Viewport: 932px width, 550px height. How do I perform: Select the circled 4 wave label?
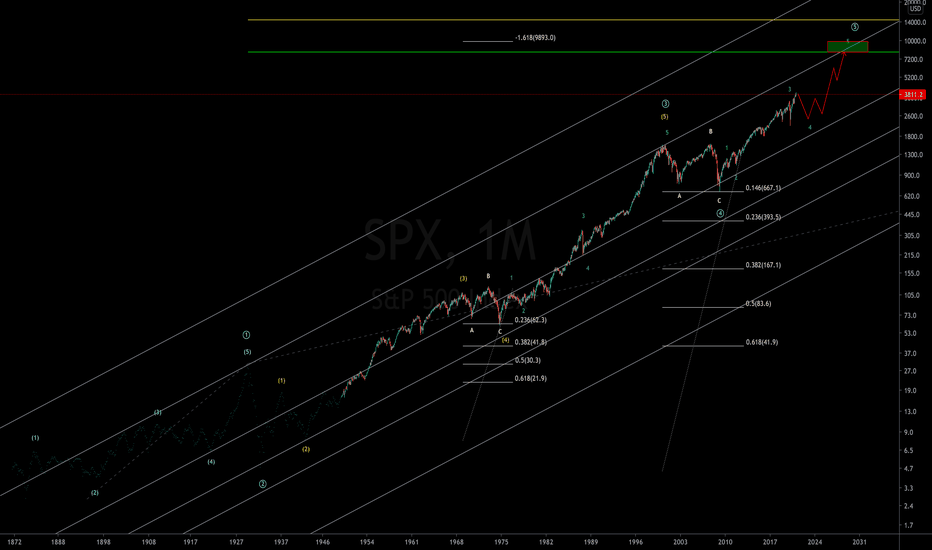pos(720,213)
